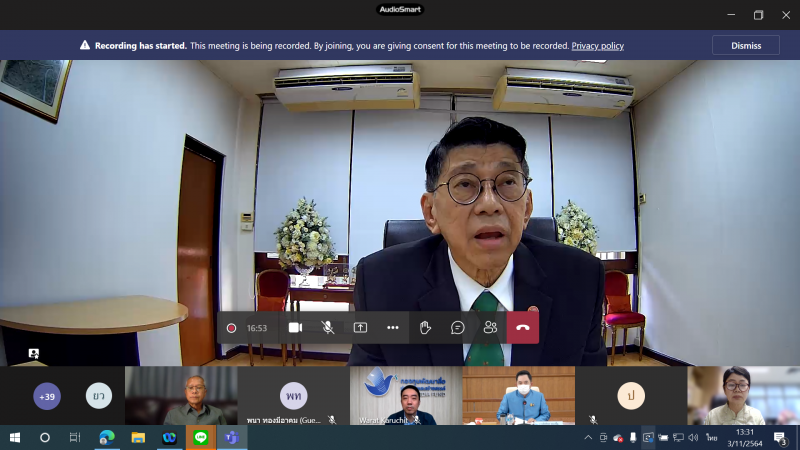The height and width of the screenshot is (450, 800).
Task: Expand hidden system tray icons chevron
Action: click(588, 438)
